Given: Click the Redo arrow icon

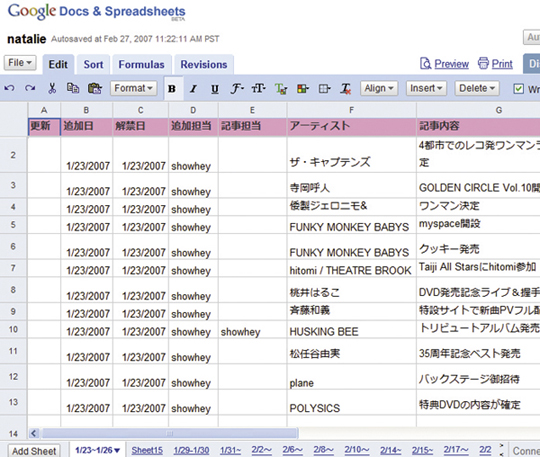Looking at the screenshot, I should 30,89.
